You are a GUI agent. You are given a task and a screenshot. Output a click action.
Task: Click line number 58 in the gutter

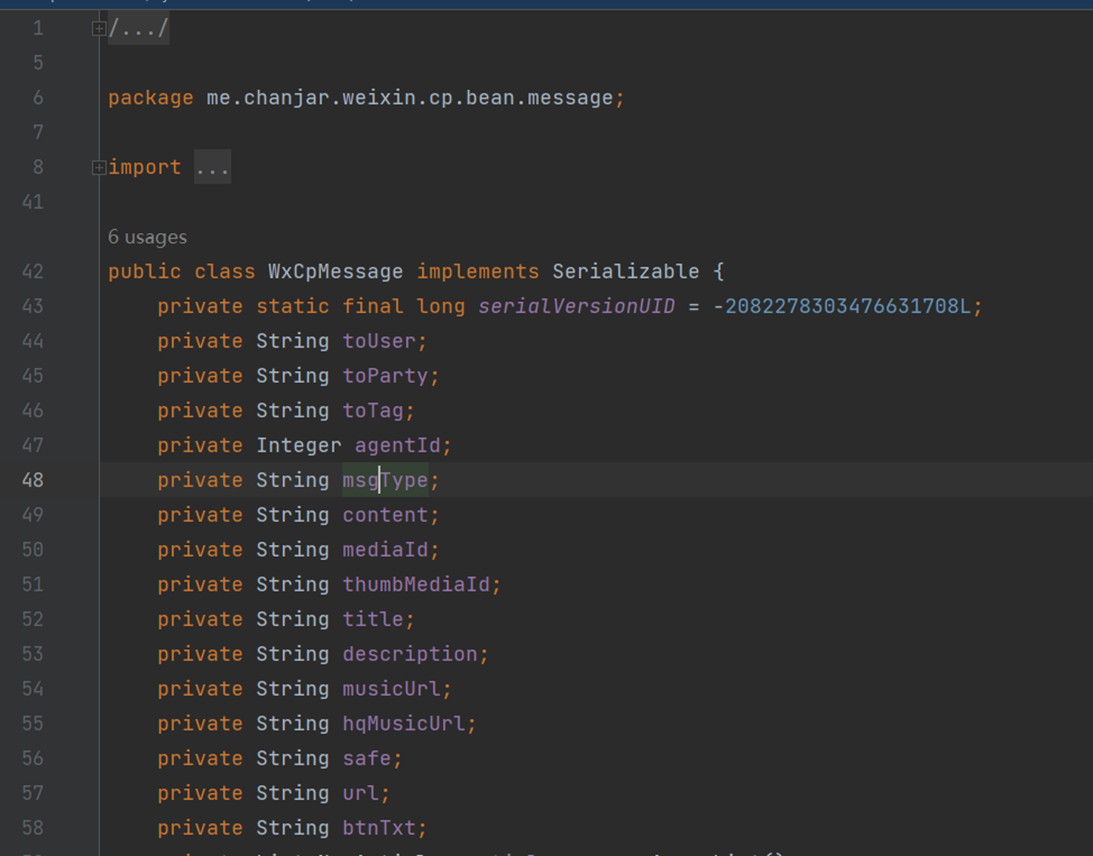coord(33,828)
